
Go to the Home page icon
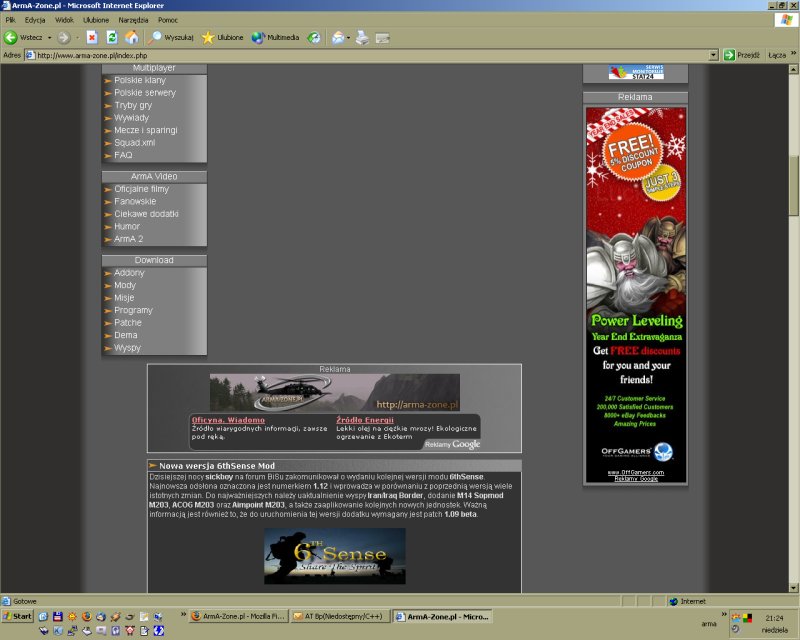pyautogui.click(x=131, y=37)
